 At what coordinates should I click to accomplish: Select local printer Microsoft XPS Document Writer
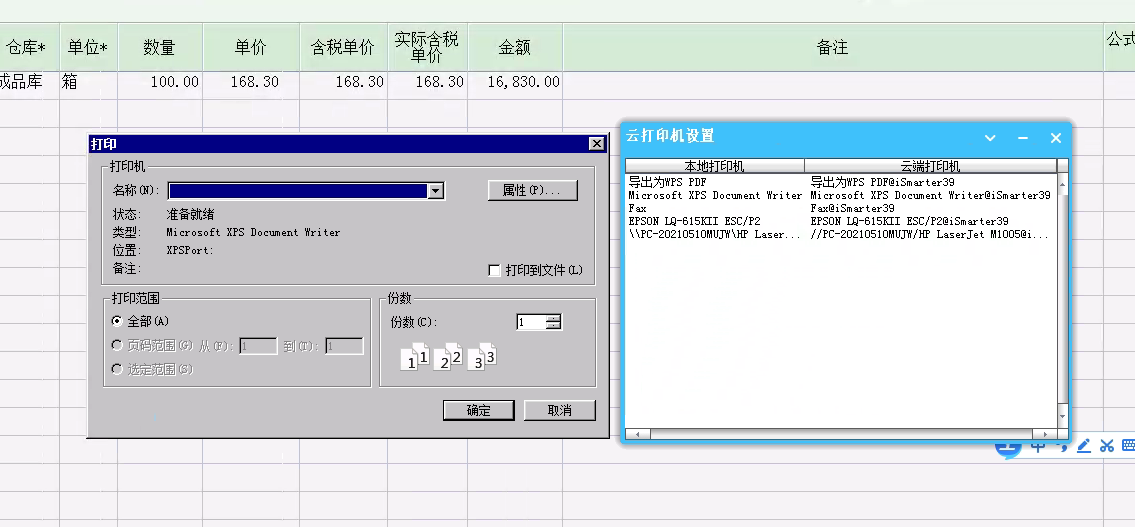click(x=715, y=195)
